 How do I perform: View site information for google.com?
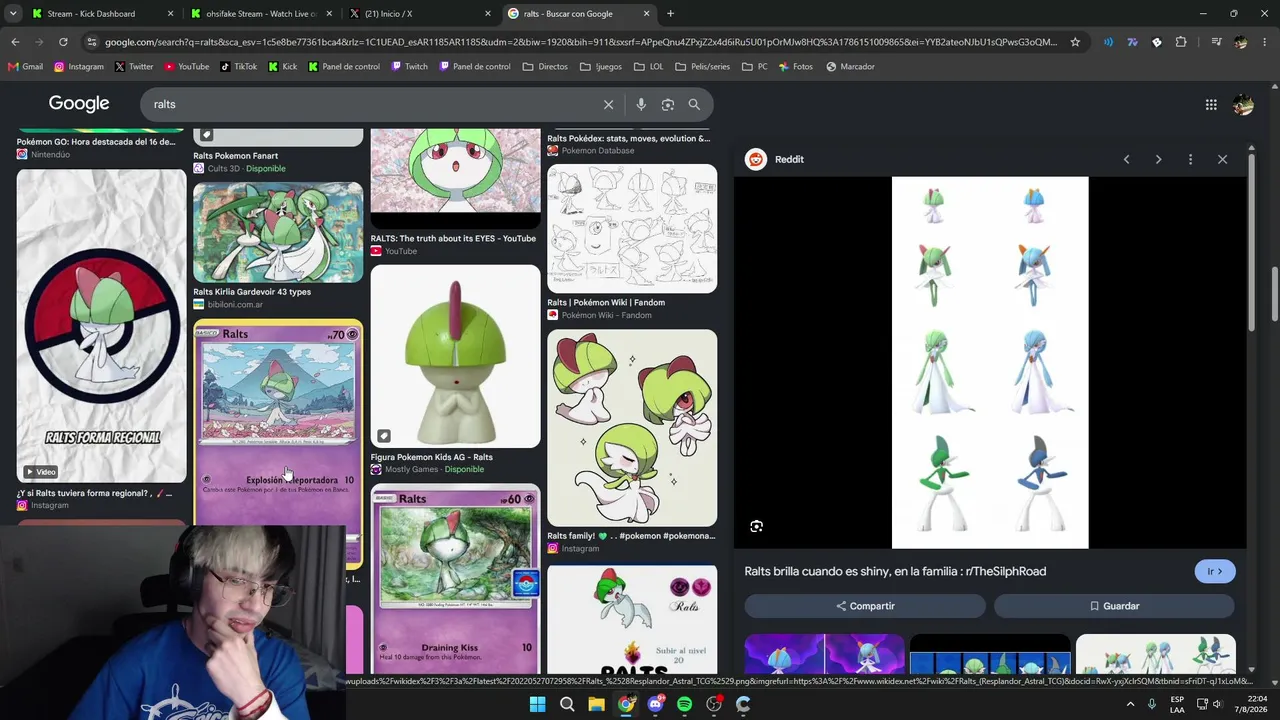pos(92,42)
